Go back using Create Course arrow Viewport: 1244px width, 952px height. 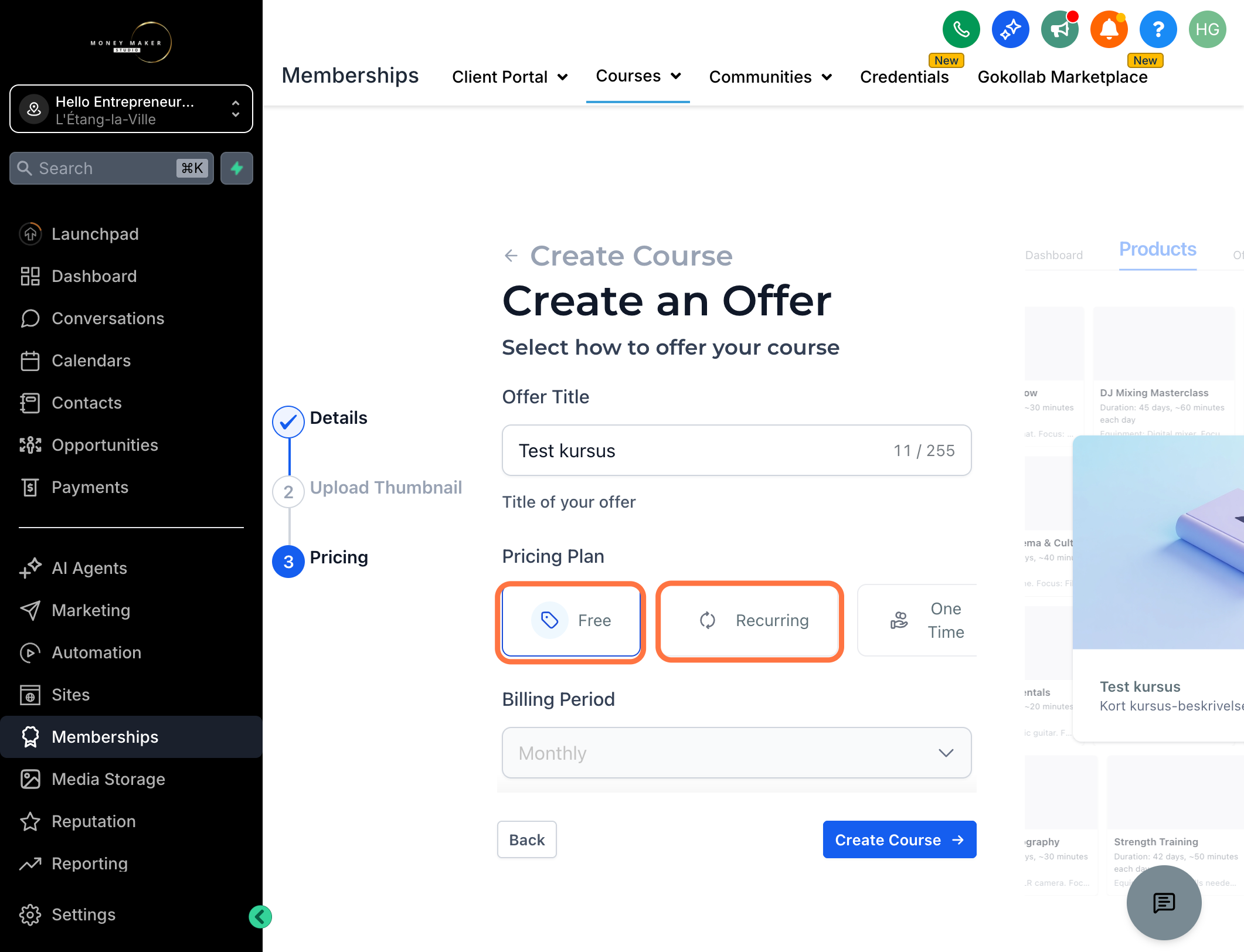click(x=511, y=256)
